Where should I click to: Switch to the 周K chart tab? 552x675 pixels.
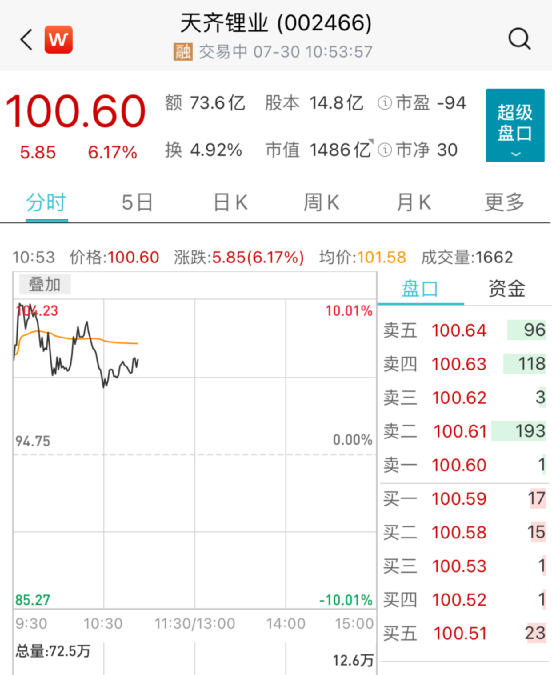click(x=321, y=202)
